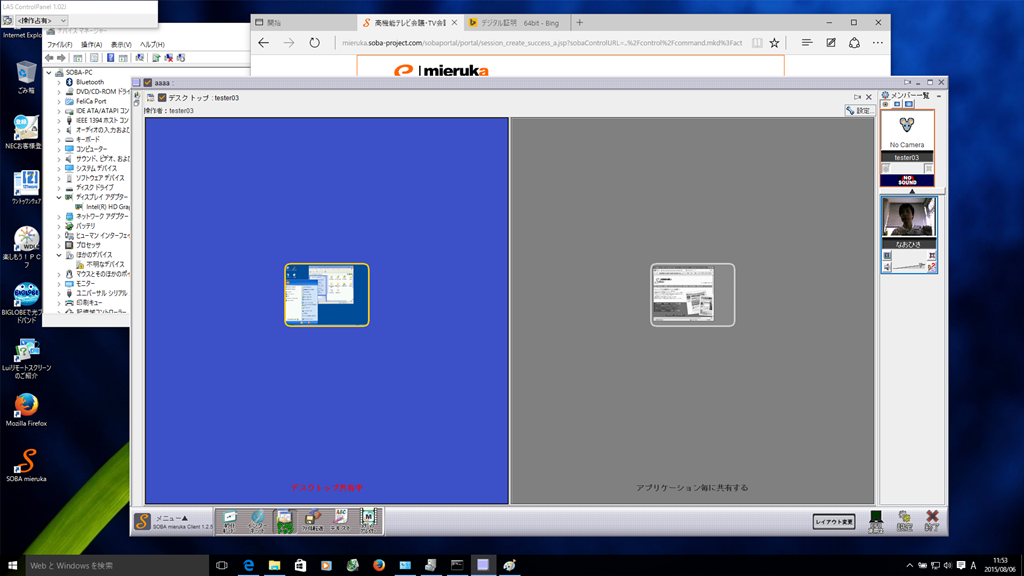Open the ヘルプ(H) menu in Device Manager
This screenshot has width=1024, height=576.
point(152,44)
